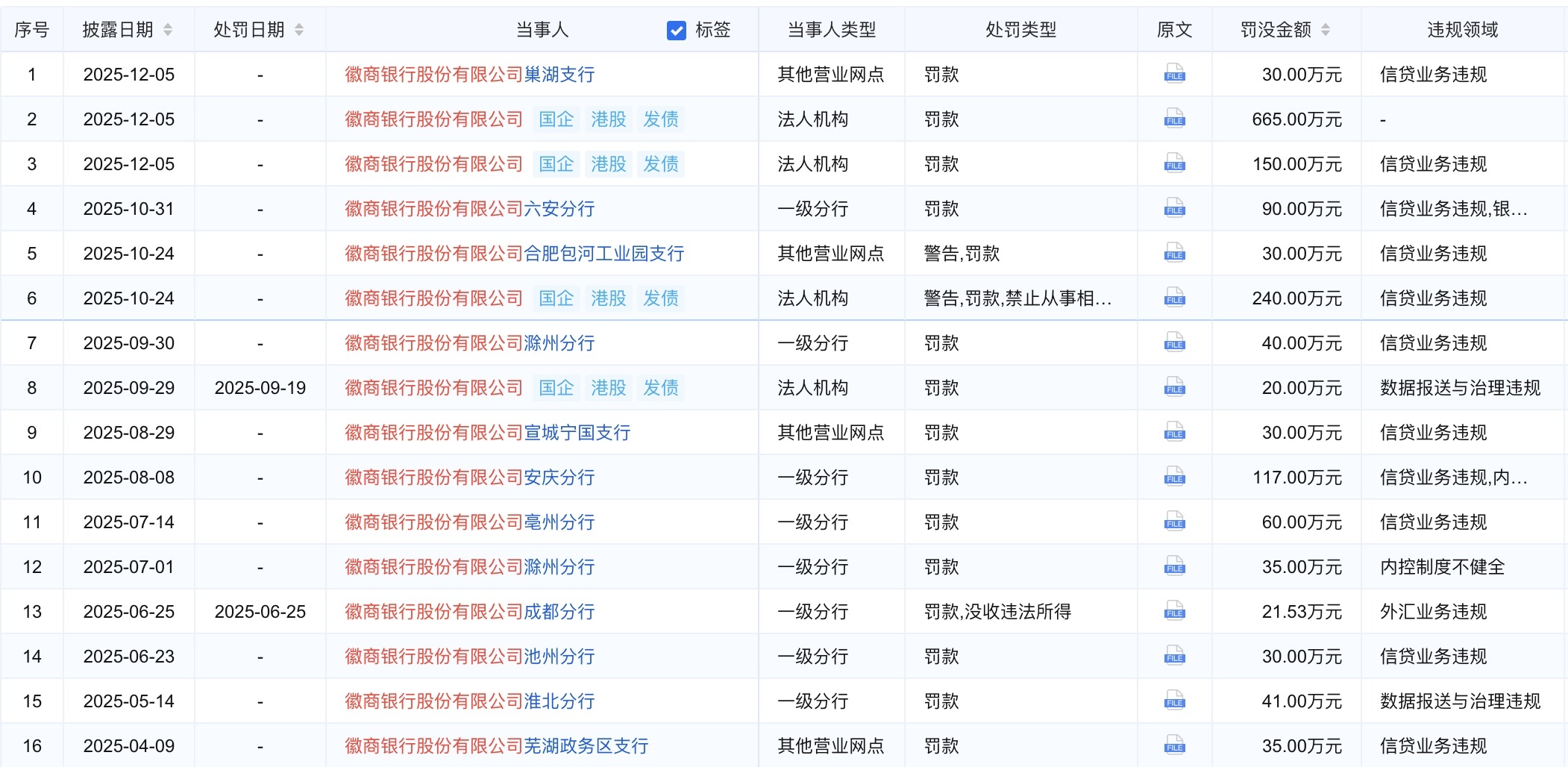Open the file icon in the 2025-09-29 row

coord(1174,387)
